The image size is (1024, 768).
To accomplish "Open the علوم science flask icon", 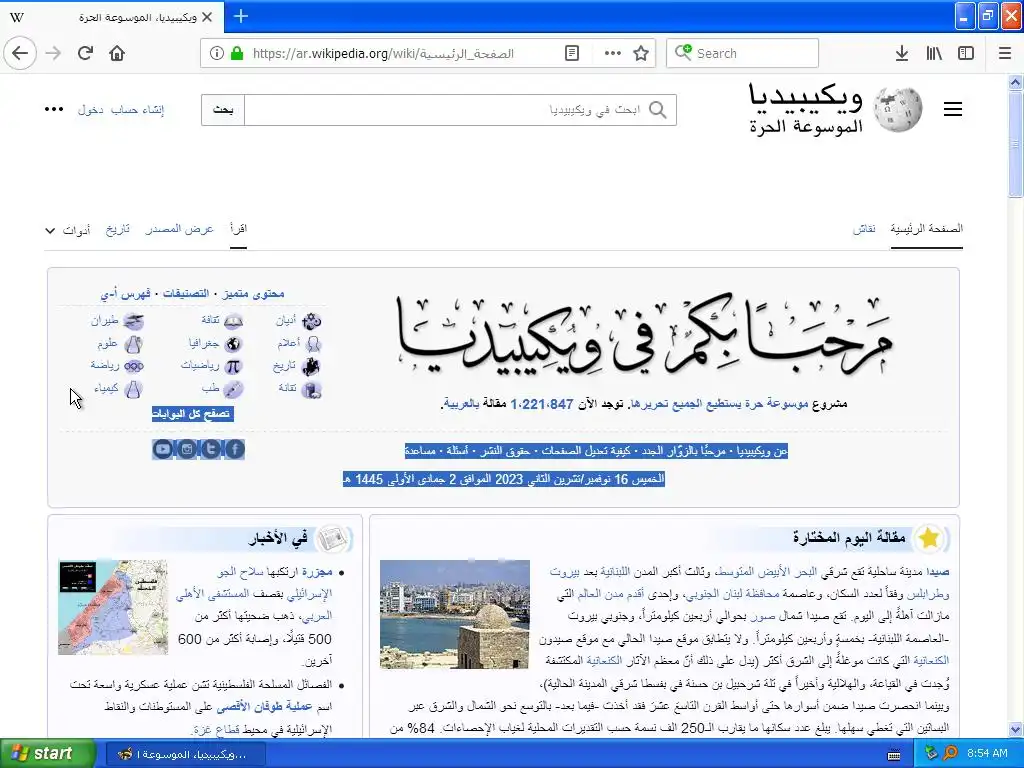I will pyautogui.click(x=133, y=344).
